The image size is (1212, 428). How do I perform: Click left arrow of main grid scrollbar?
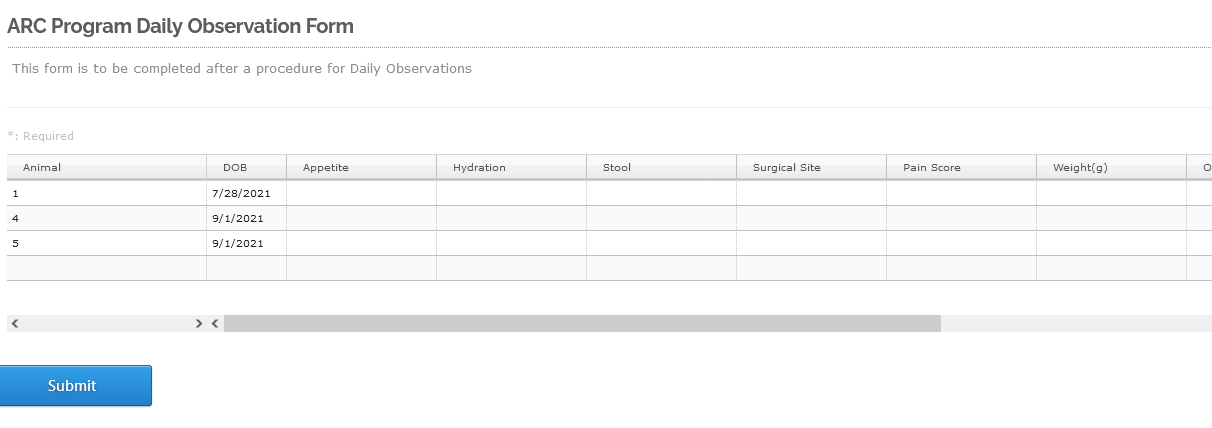(215, 324)
